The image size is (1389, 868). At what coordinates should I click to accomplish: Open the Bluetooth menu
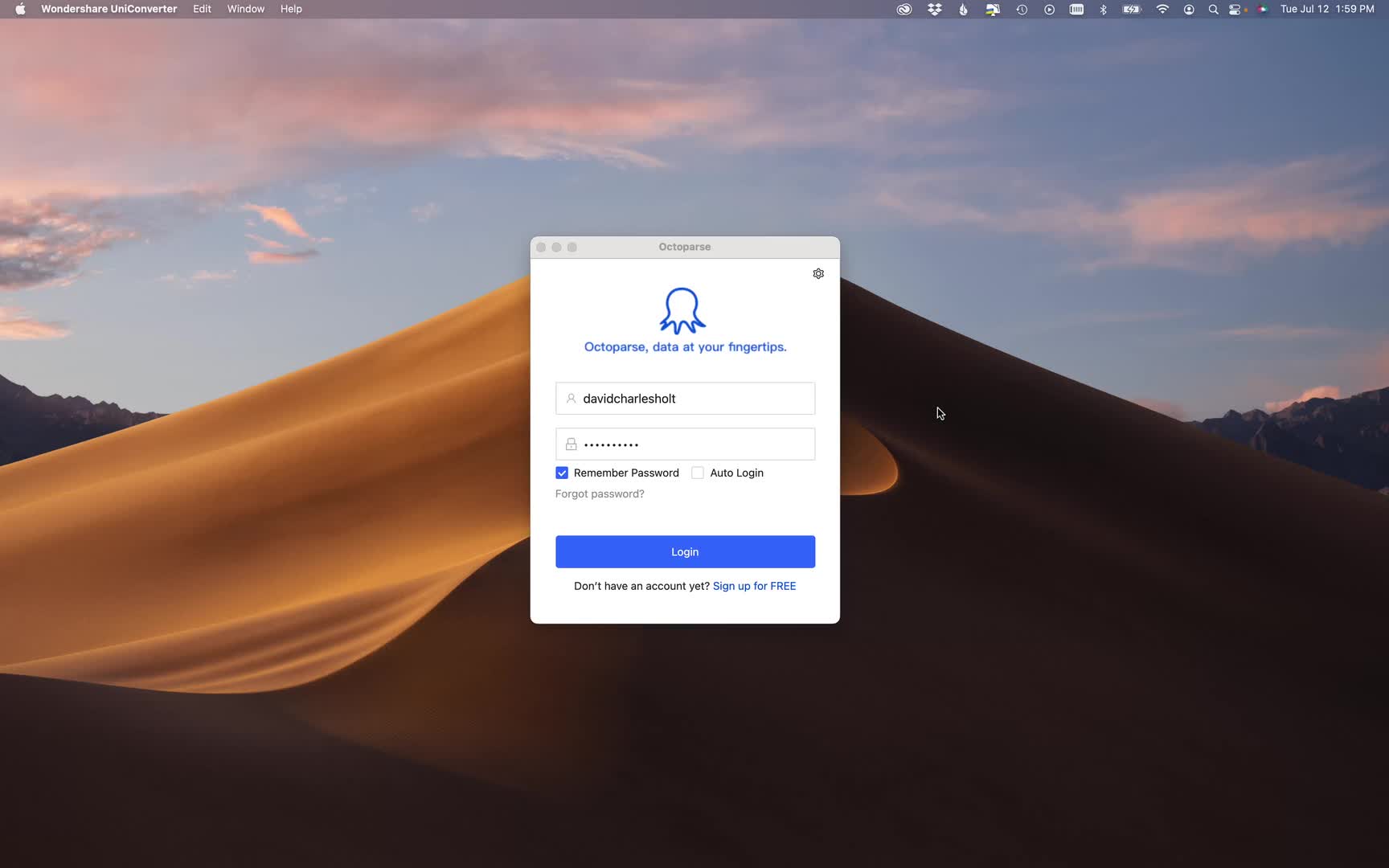1104,10
